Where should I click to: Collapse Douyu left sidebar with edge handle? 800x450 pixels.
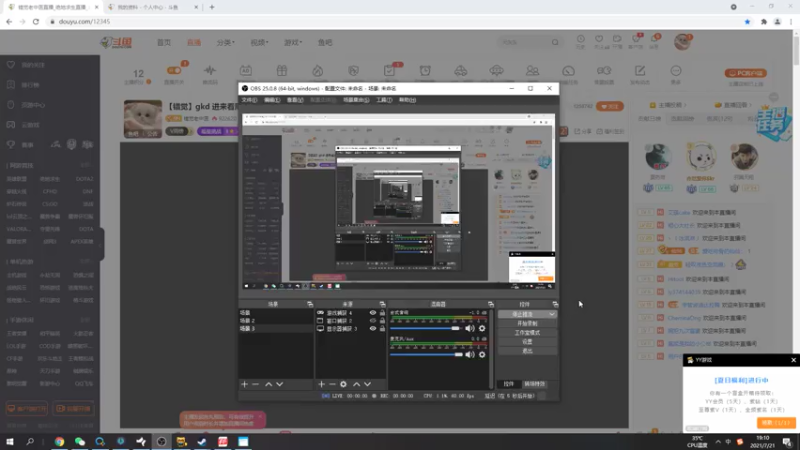[102, 244]
